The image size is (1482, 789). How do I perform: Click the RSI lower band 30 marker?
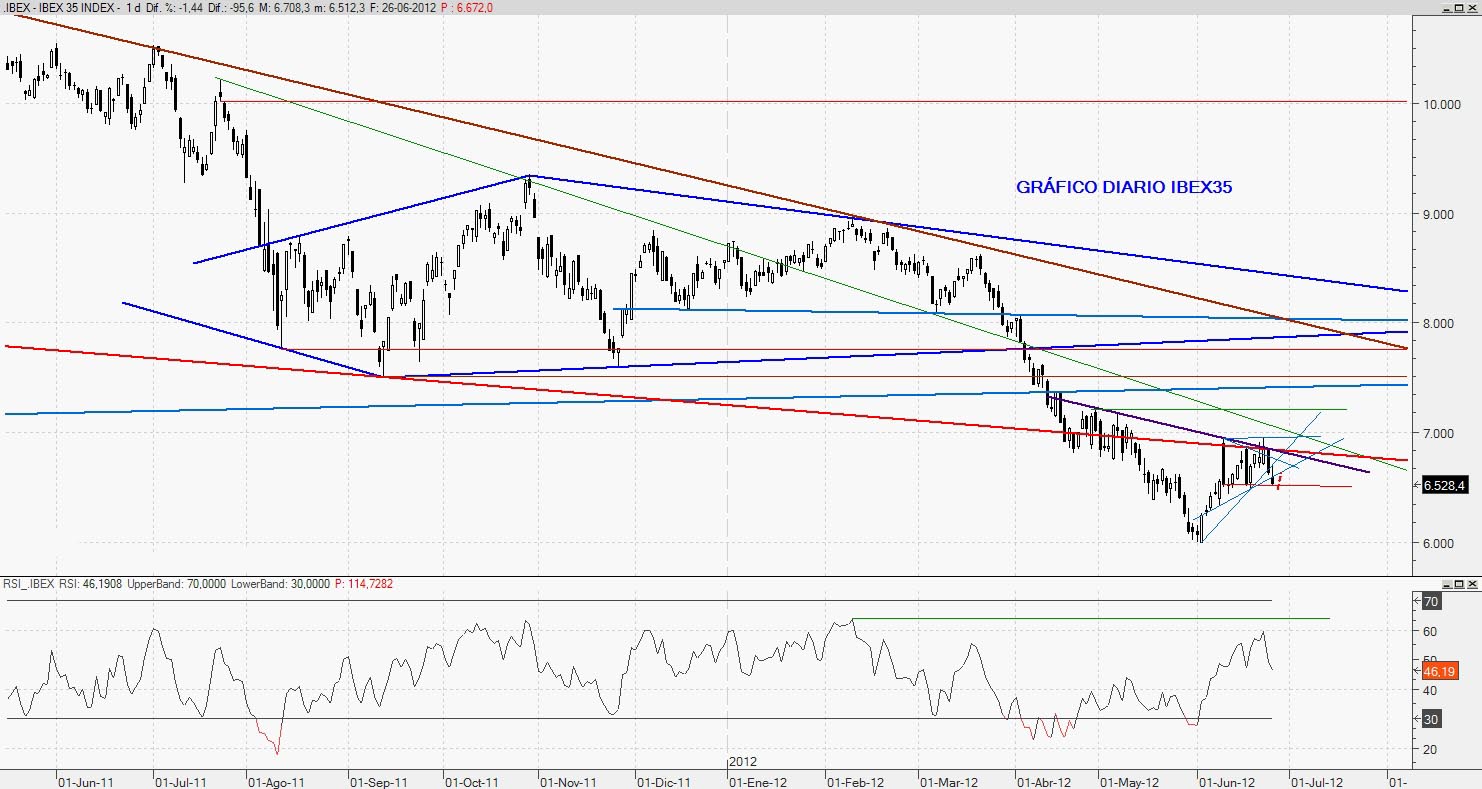tap(1430, 719)
